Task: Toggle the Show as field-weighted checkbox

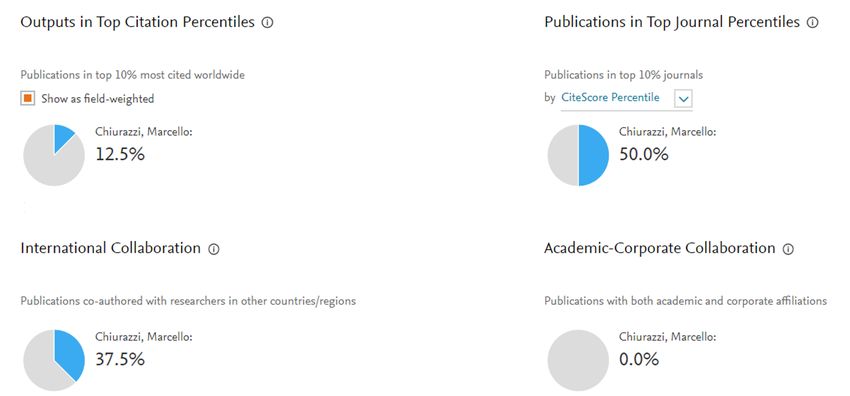Action: 28,99
